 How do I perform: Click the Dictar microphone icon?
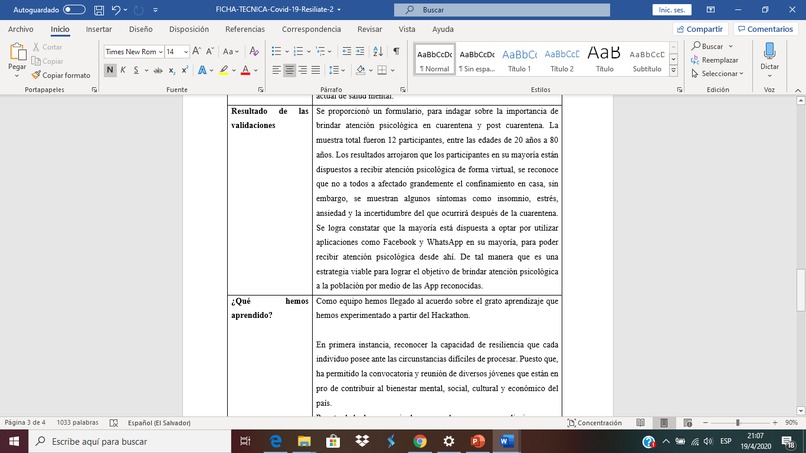coord(769,51)
